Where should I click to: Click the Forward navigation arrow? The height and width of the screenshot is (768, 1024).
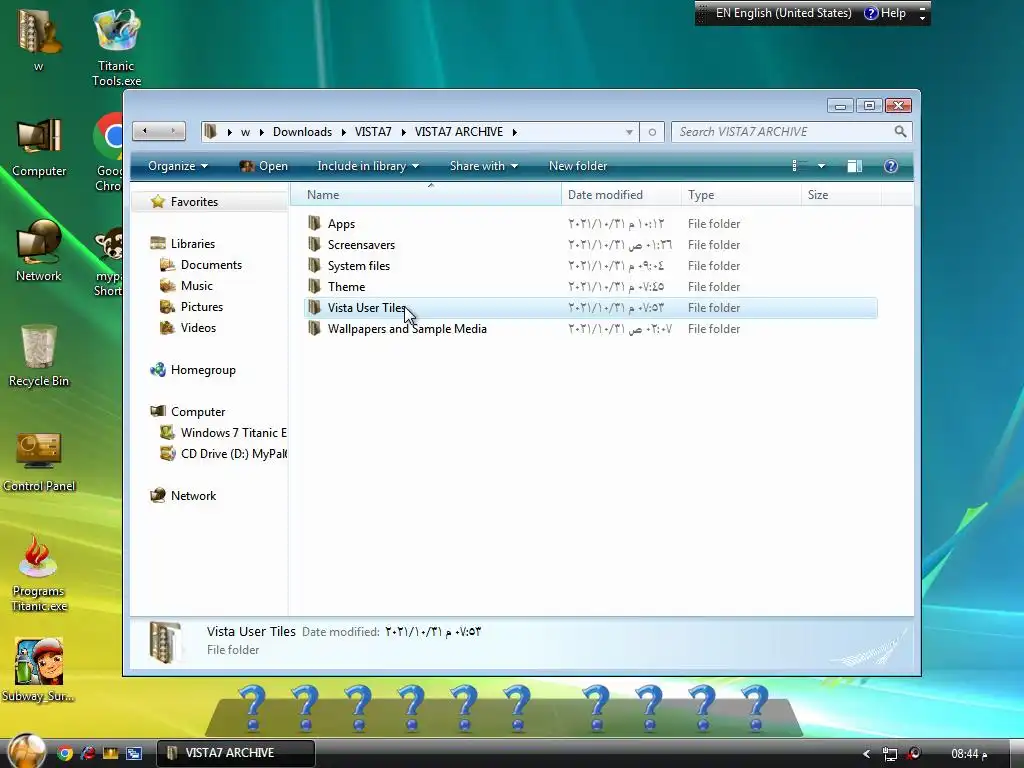[173, 131]
